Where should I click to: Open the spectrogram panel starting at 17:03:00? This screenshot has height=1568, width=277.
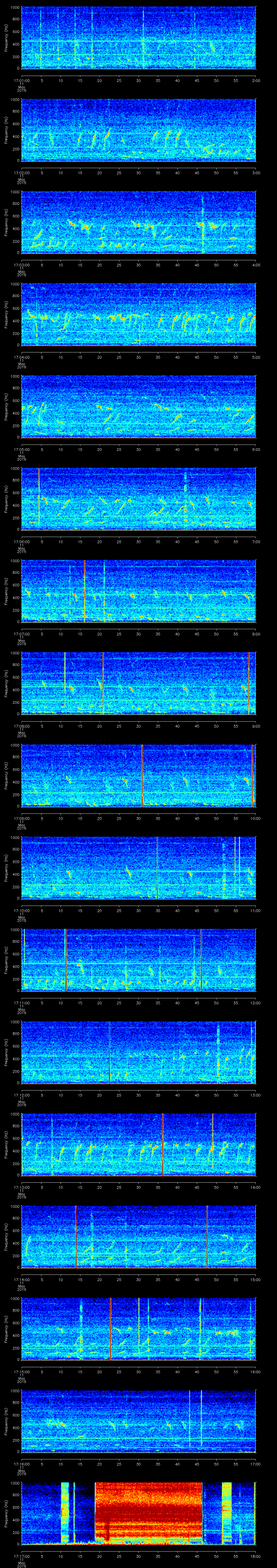pyautogui.click(x=138, y=222)
